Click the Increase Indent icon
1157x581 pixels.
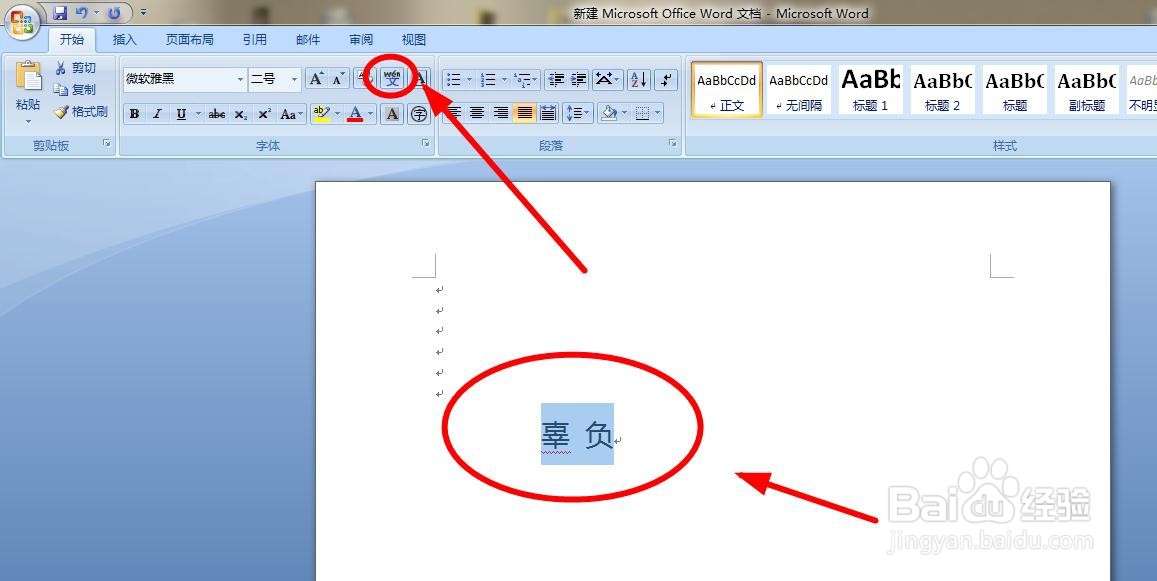(x=577, y=80)
